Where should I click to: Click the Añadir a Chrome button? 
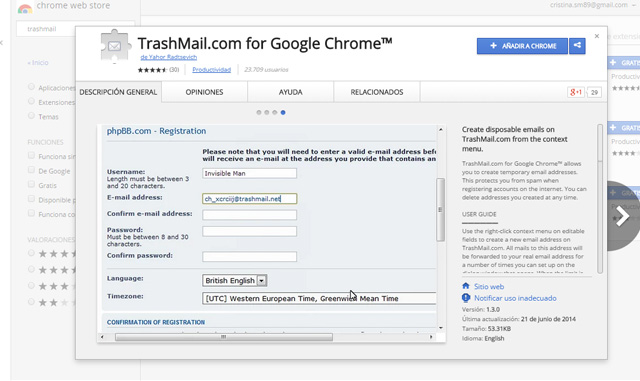tap(522, 46)
